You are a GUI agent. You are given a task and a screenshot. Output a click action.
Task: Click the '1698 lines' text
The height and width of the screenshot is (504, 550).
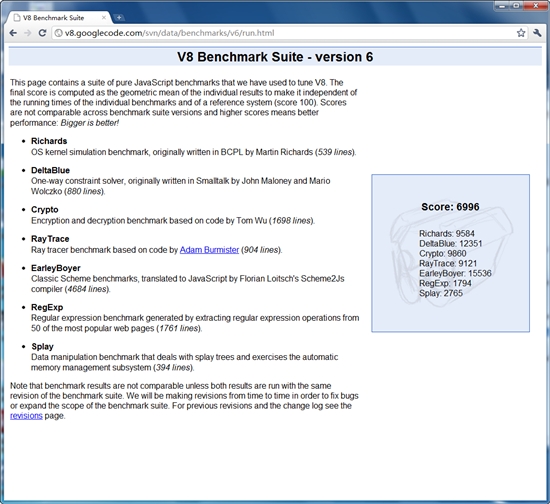point(291,221)
